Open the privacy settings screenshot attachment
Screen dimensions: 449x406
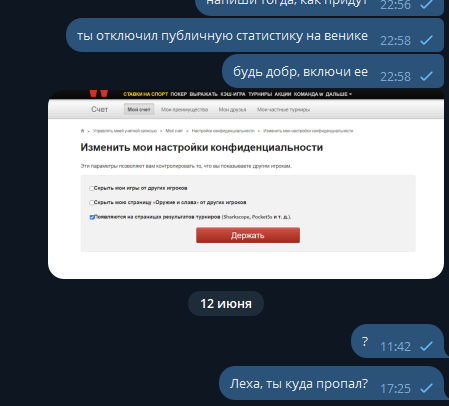click(x=246, y=184)
